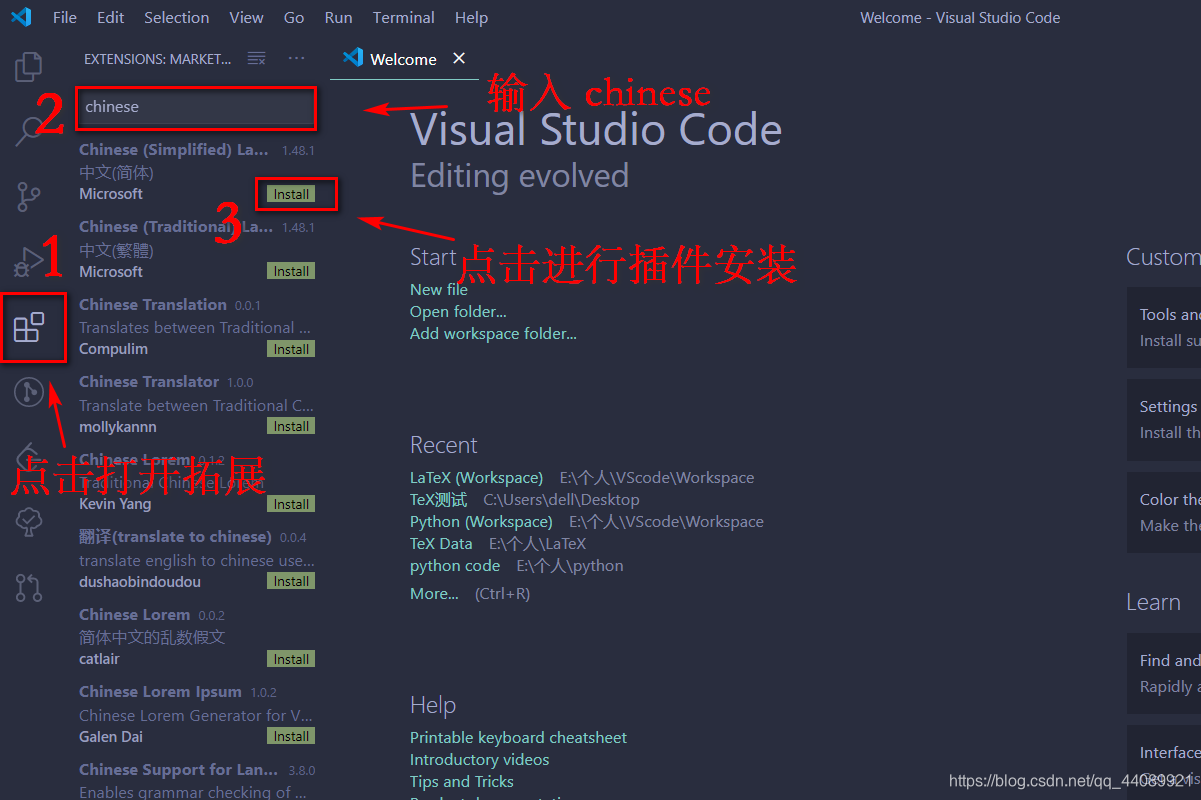Open Introductory videos link
The image size is (1201, 800).
[x=479, y=760]
